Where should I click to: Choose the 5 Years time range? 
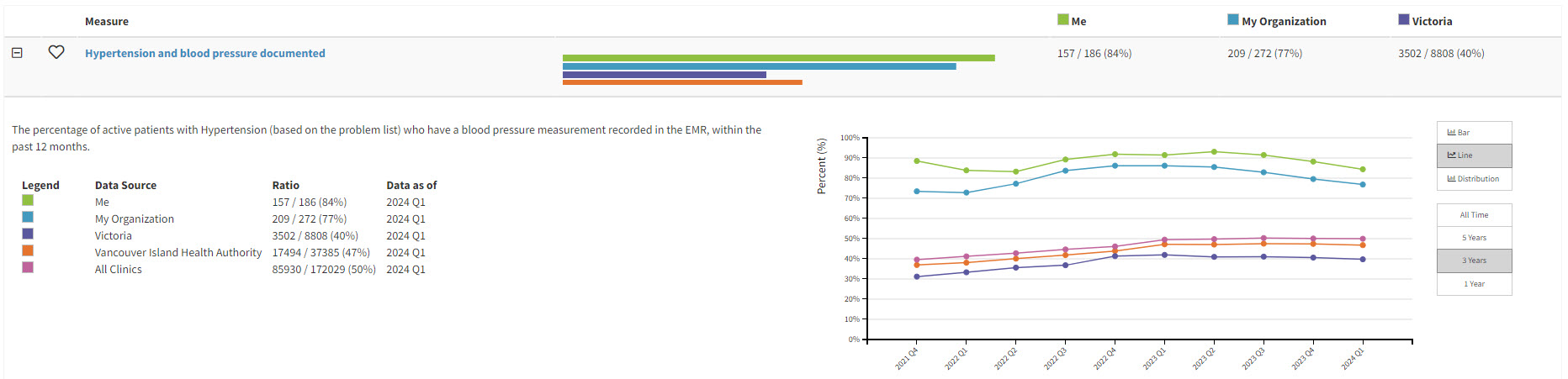coord(1474,238)
